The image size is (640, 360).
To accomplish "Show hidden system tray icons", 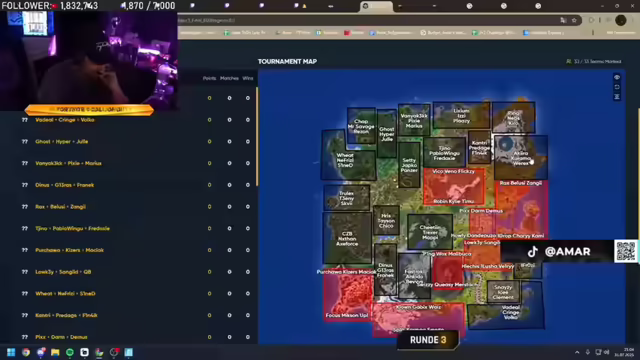I will click(x=577, y=352).
